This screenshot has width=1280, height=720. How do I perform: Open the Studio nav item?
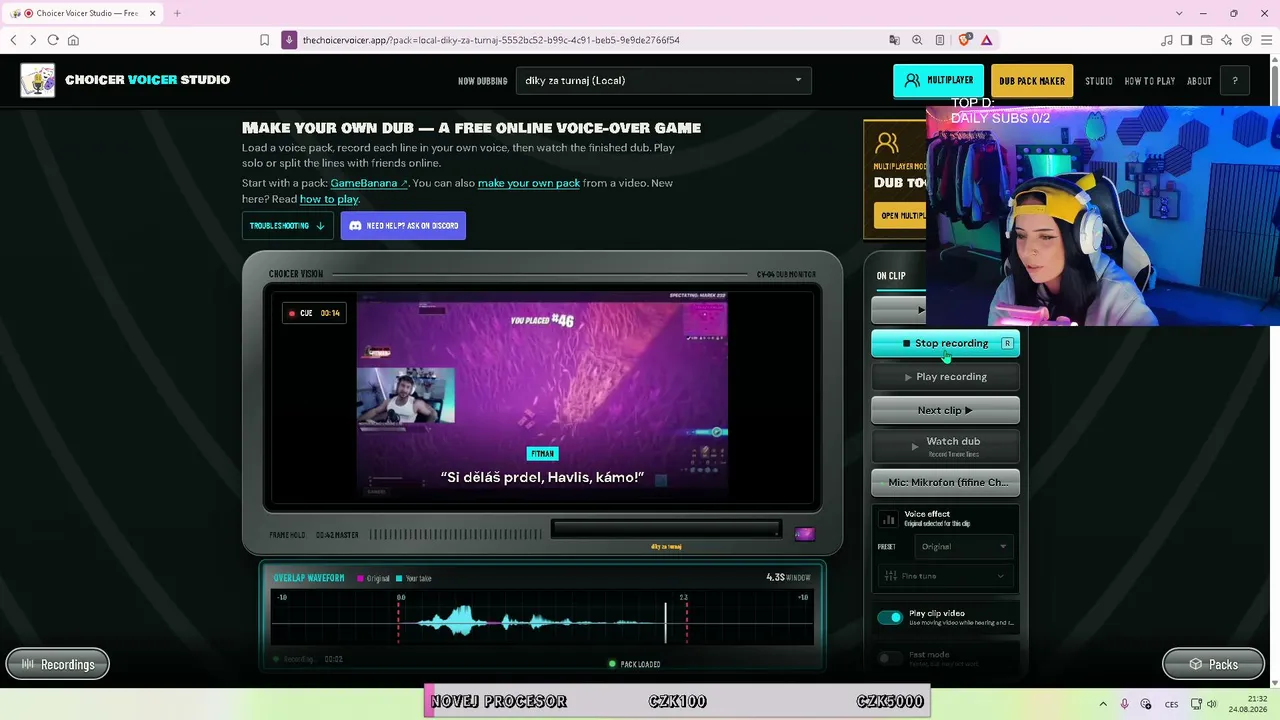coord(1099,81)
